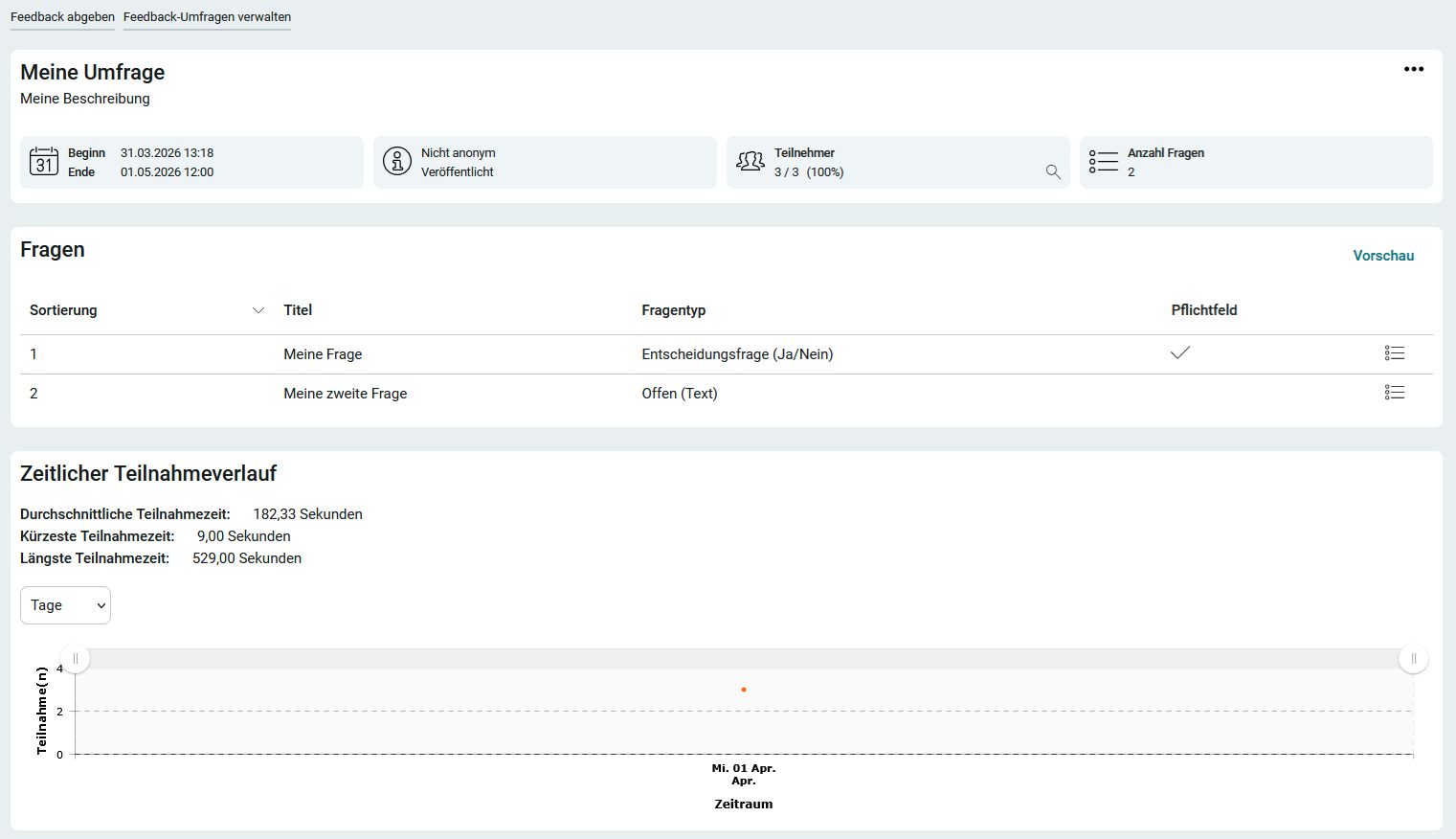Grab the right chart range slider handle
Image resolution: width=1456 pixels, height=839 pixels.
tap(1413, 659)
